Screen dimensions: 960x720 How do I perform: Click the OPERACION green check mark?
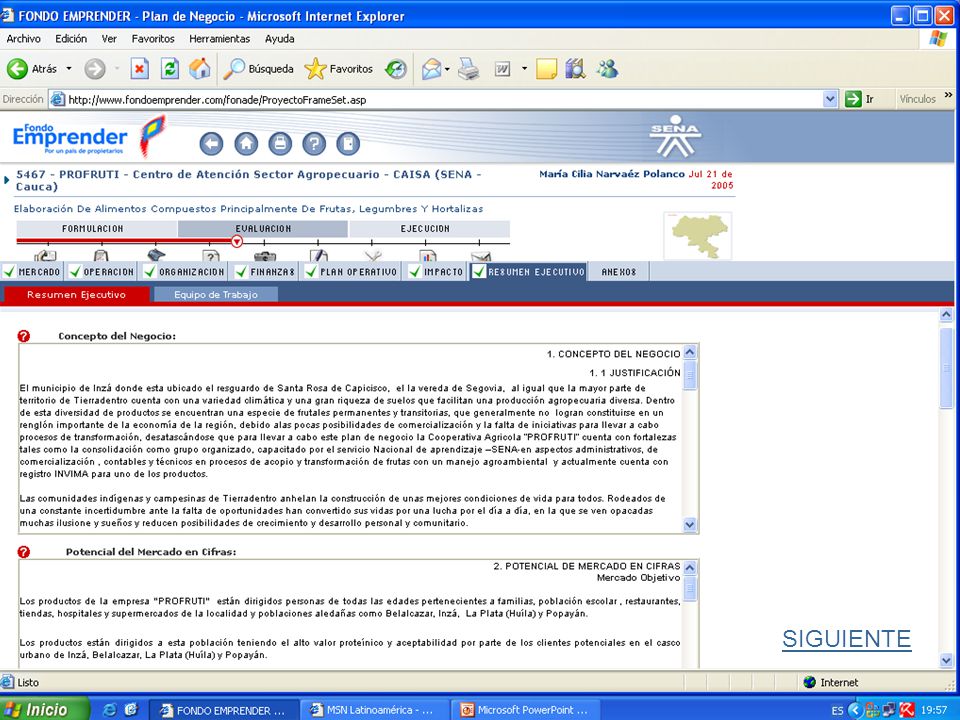pyautogui.click(x=75, y=271)
